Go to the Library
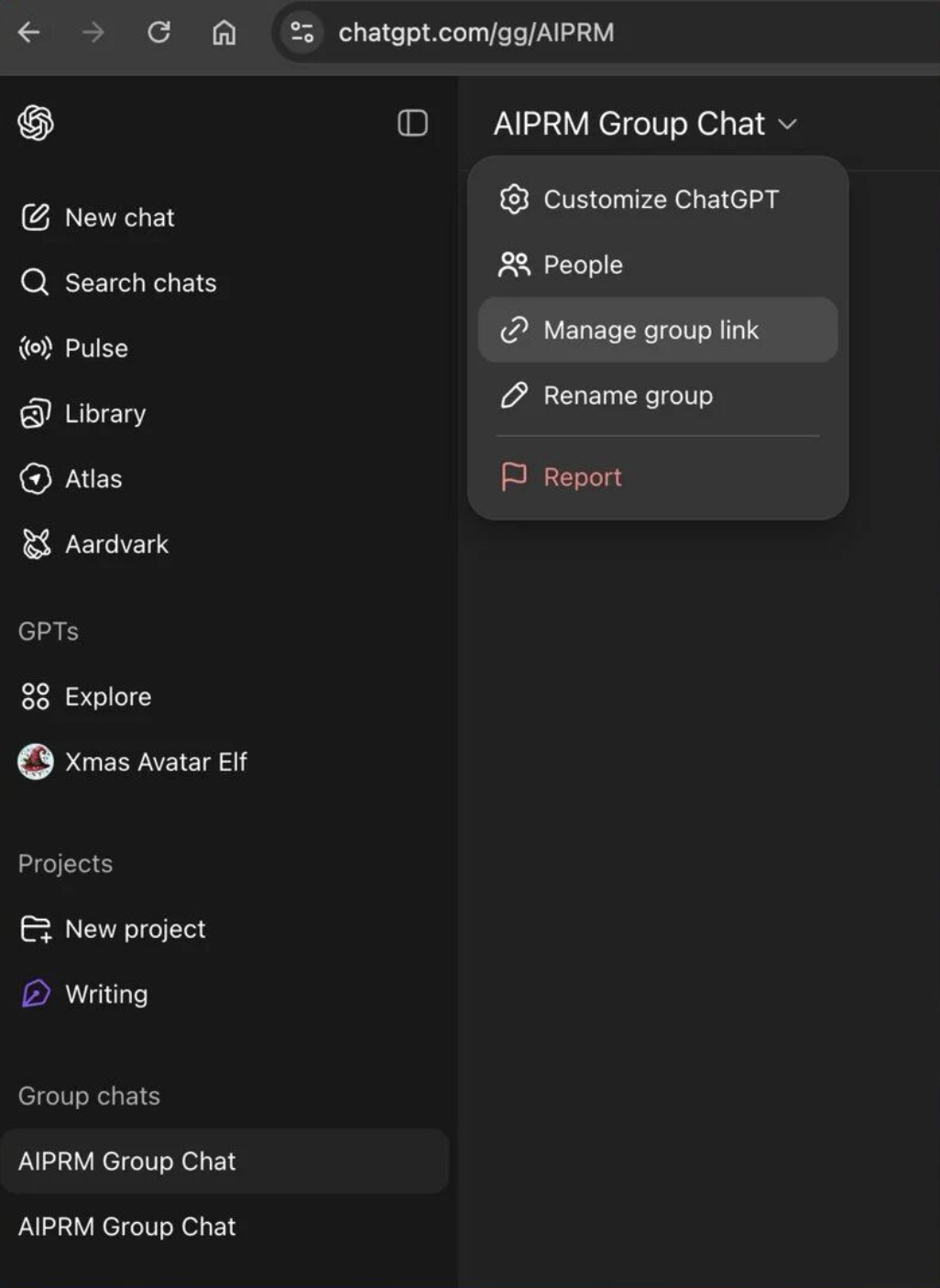Screen dimensions: 940x1288 click(x=104, y=414)
